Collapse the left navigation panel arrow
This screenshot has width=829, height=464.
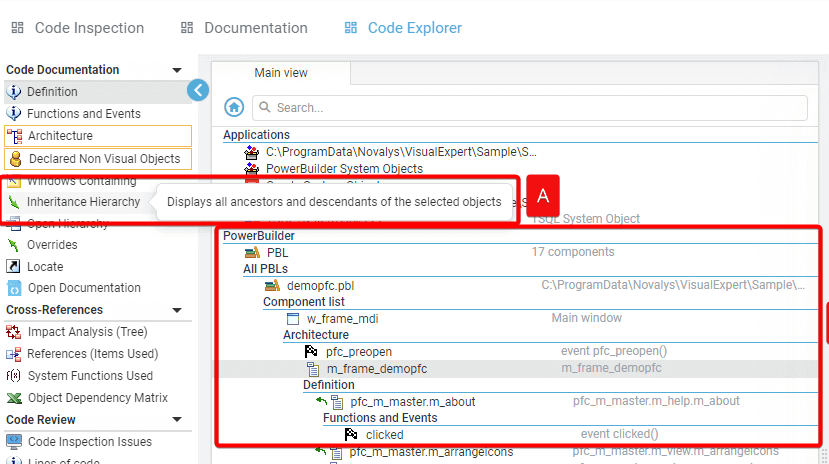(x=198, y=90)
